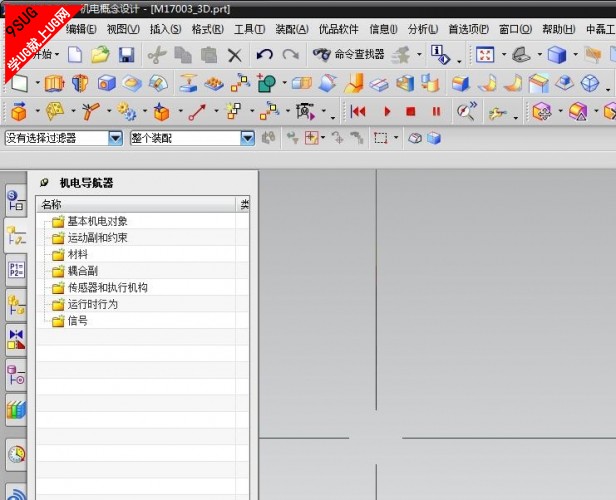Click the information i icon

[440, 54]
